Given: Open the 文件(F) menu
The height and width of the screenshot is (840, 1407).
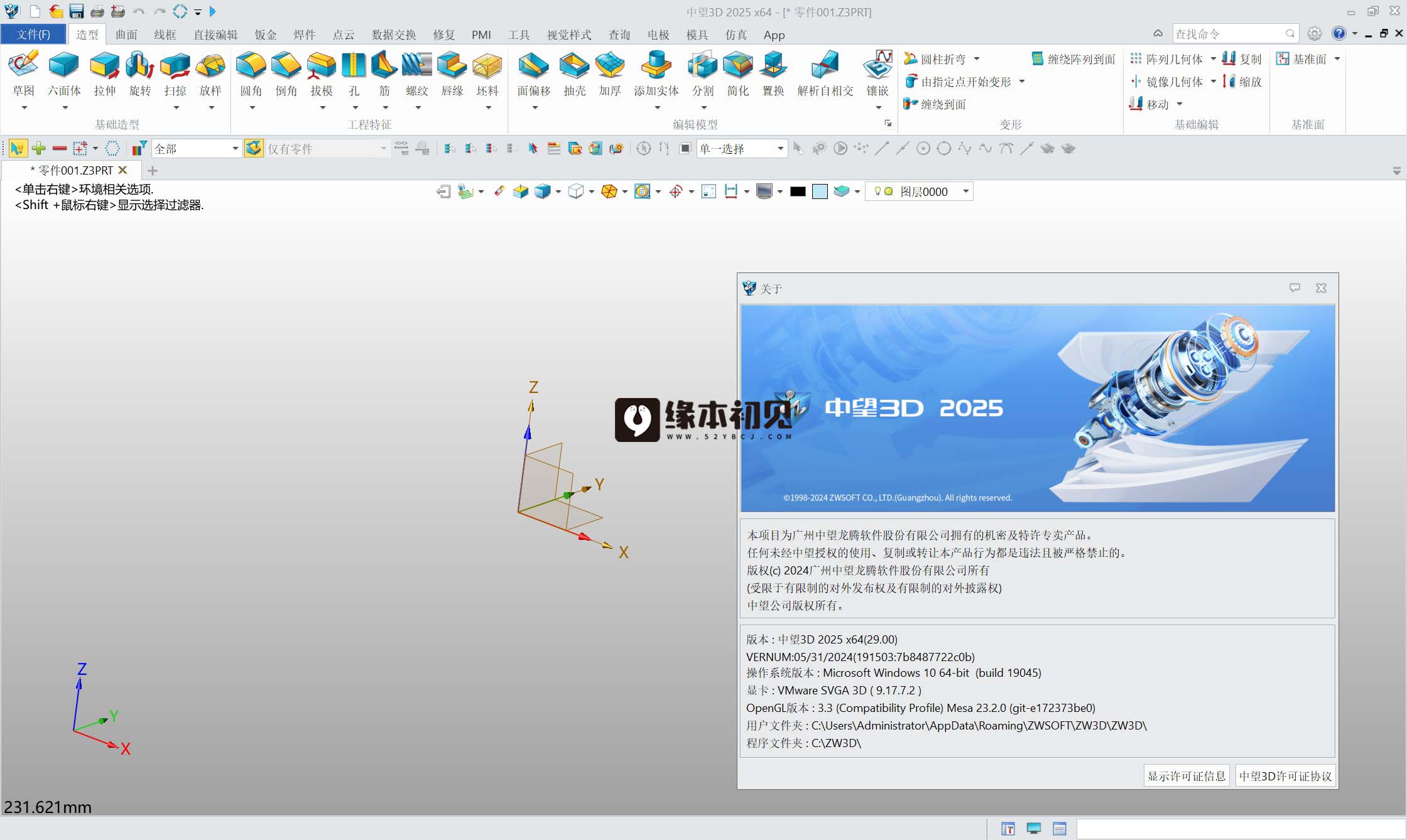Looking at the screenshot, I should [33, 35].
